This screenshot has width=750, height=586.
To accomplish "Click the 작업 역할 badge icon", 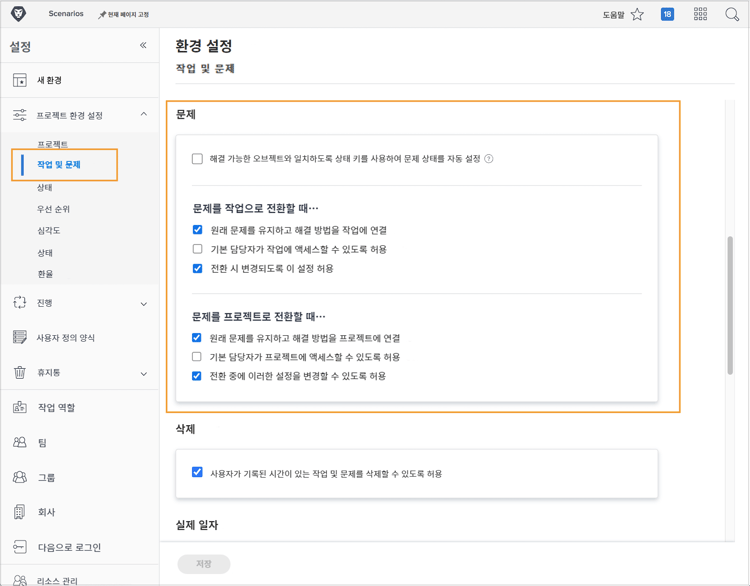I will point(20,407).
